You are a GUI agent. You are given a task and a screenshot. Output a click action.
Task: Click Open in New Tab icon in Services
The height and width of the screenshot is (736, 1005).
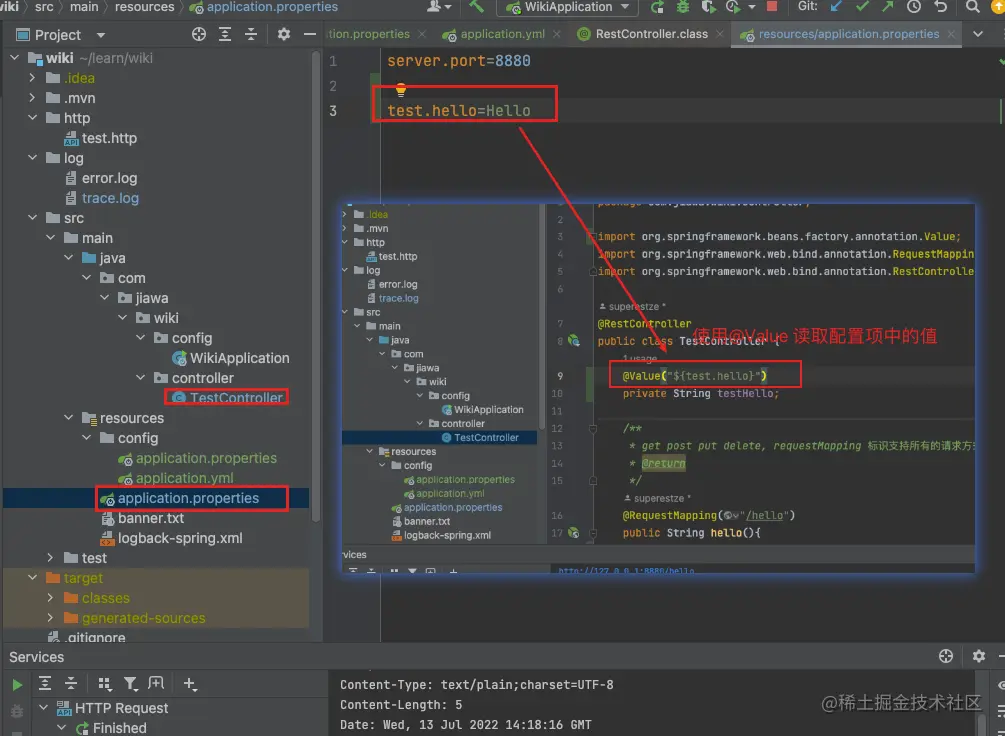point(156,683)
